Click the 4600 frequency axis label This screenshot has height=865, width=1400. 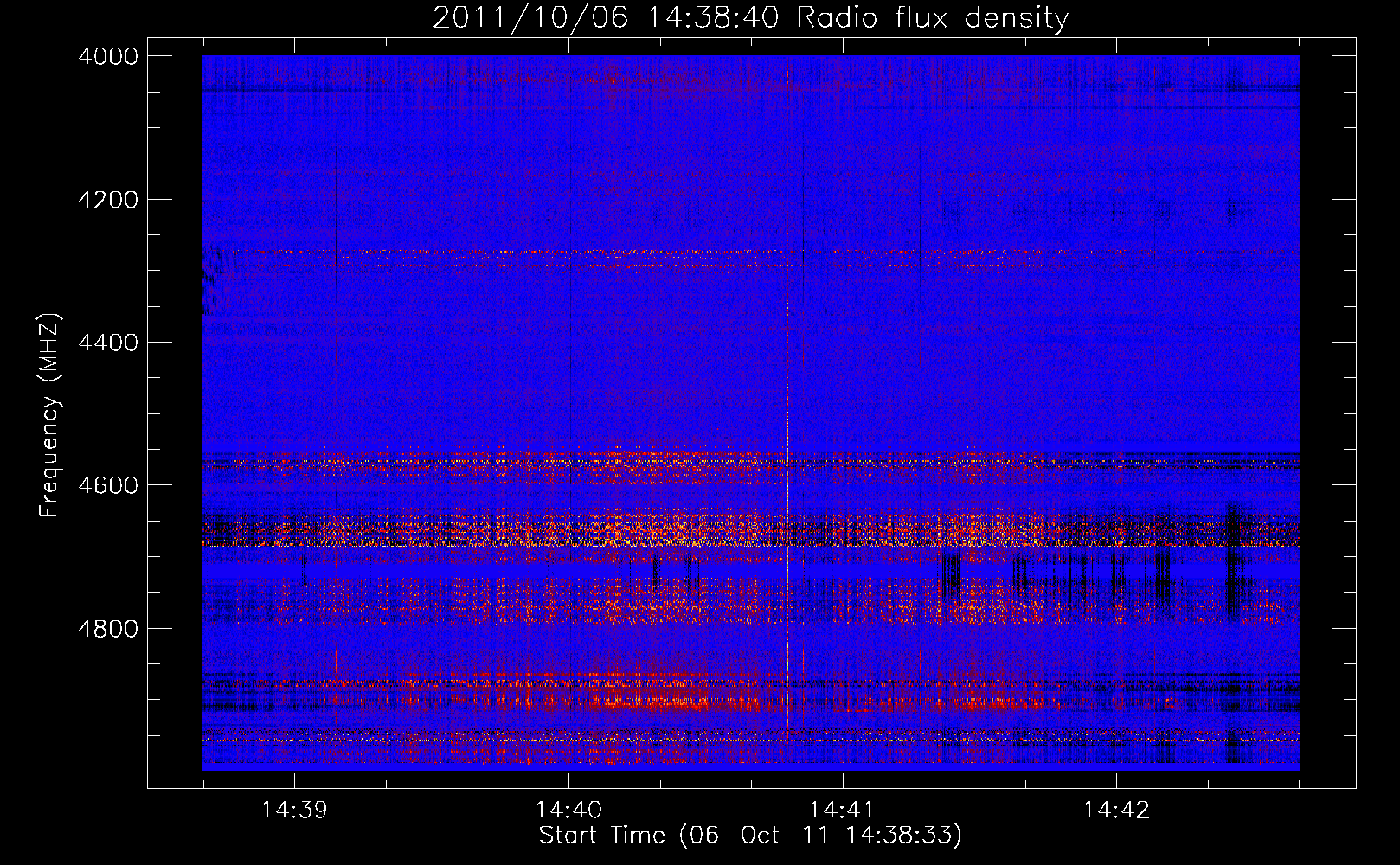[x=108, y=485]
